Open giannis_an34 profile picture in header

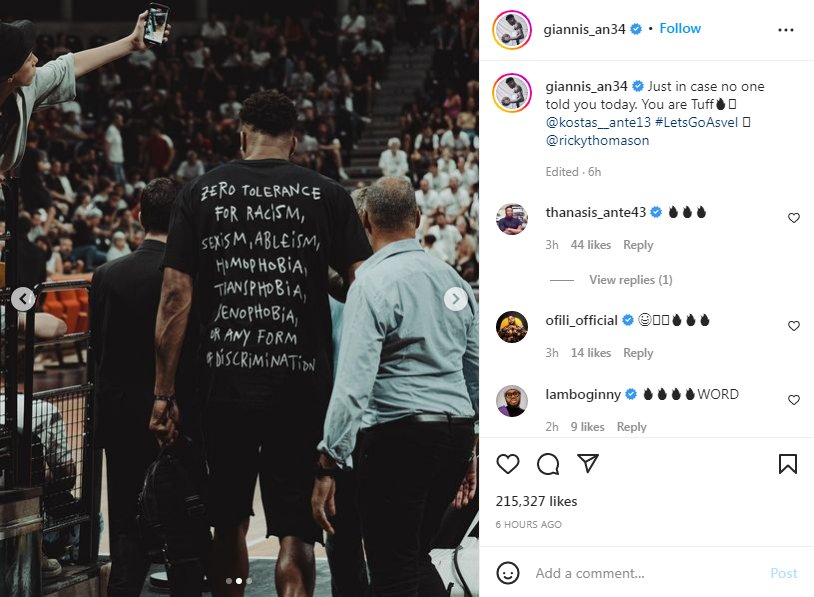pos(512,30)
